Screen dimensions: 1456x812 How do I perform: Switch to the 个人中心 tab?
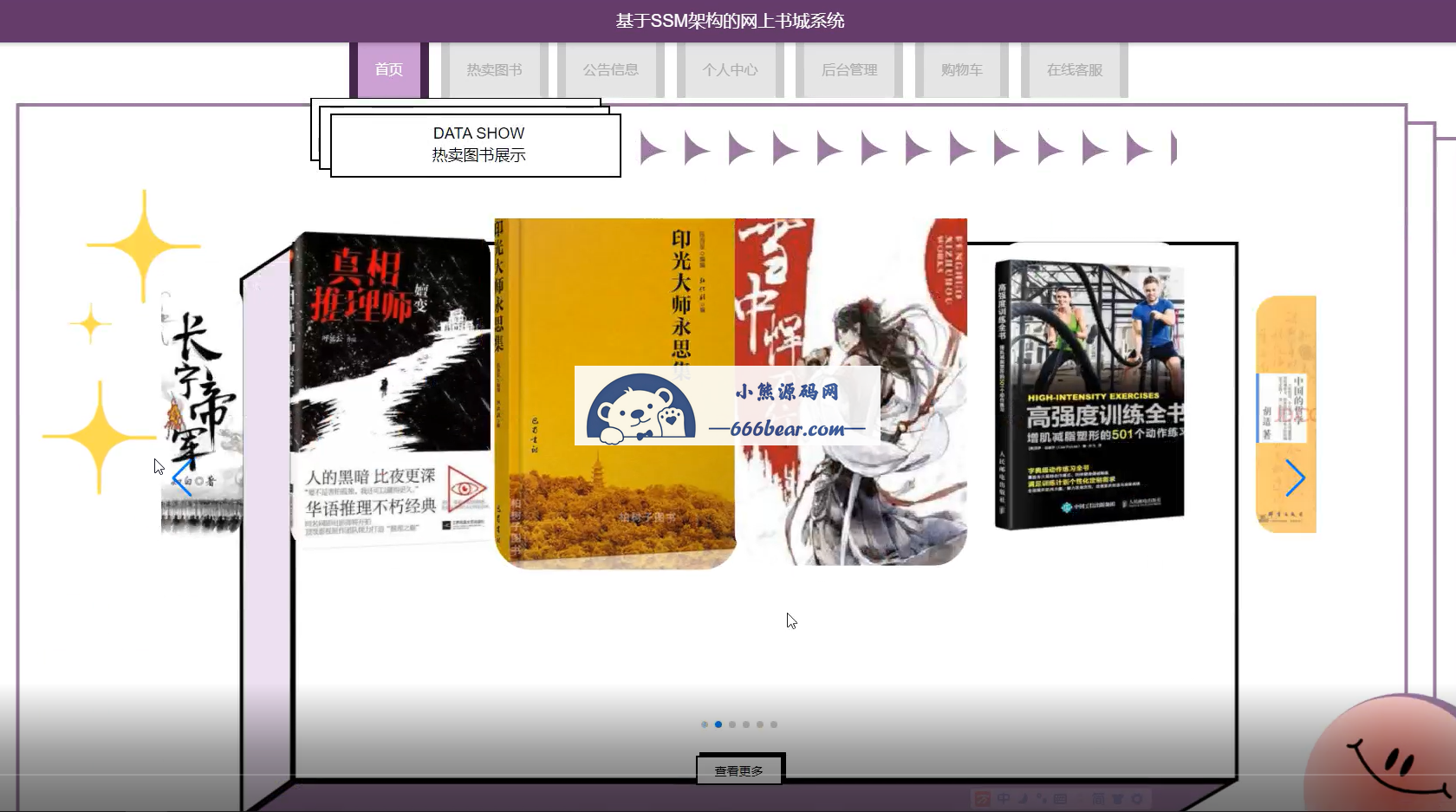[x=730, y=69]
